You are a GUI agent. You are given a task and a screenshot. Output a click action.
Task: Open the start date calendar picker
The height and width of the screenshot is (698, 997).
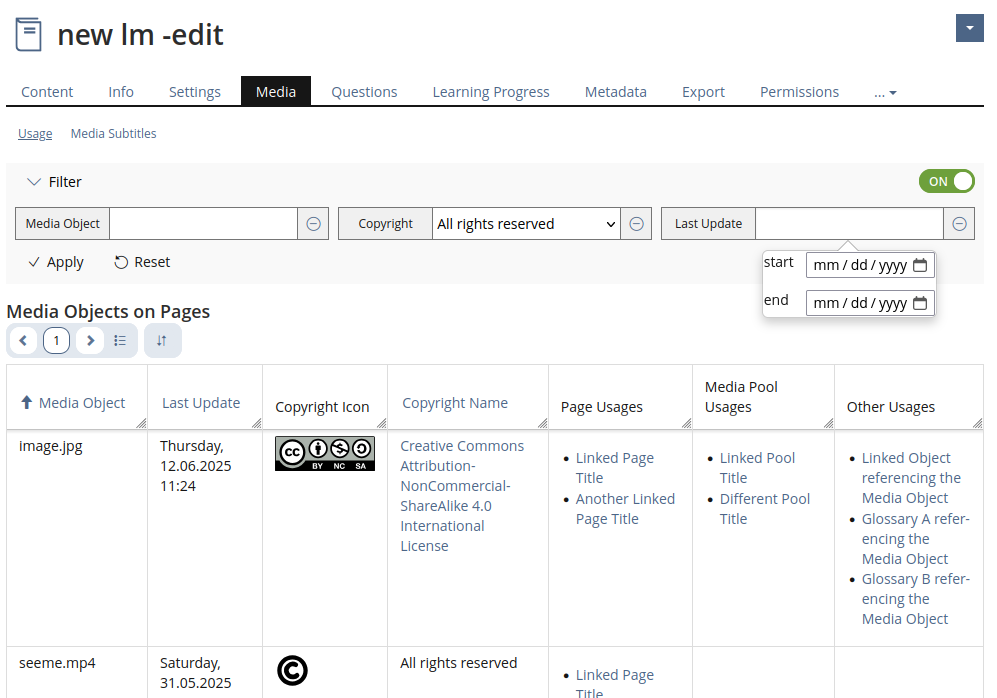(x=920, y=265)
